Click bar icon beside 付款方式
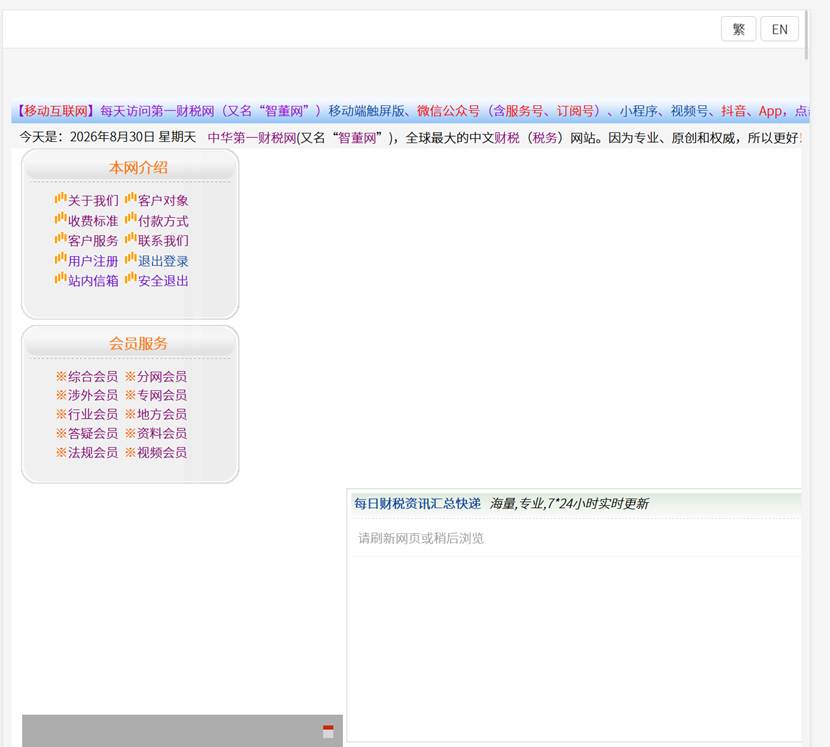This screenshot has width=830, height=747. [x=130, y=218]
